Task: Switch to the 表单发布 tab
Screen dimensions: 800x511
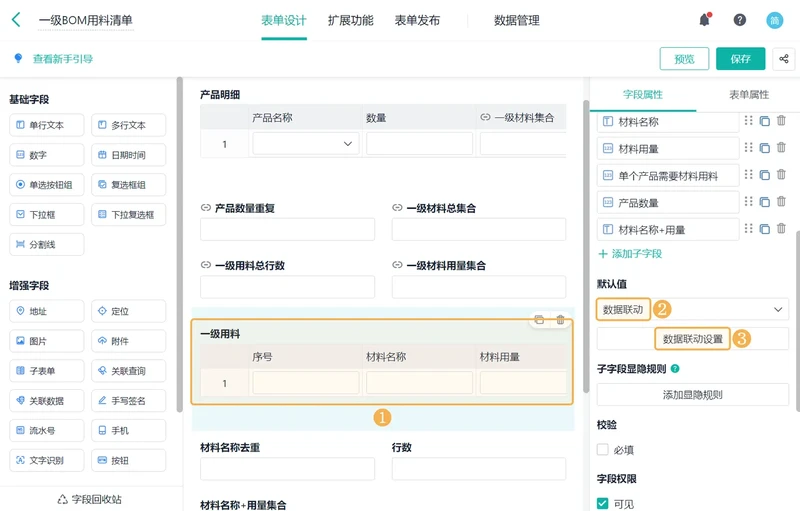Action: (x=417, y=20)
